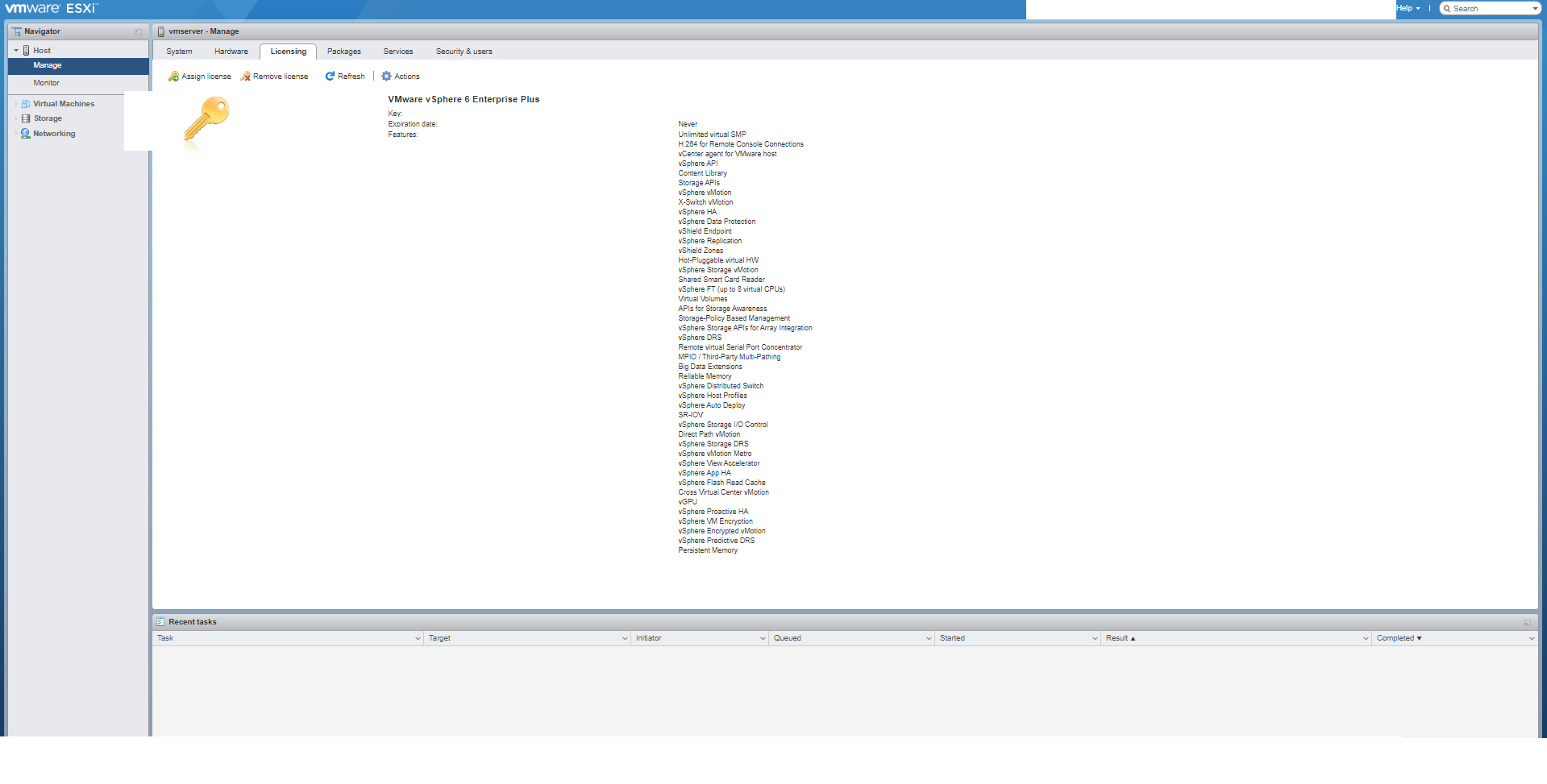Open the Queued column dropdown arrow
This screenshot has width=1547, height=784.
pos(929,638)
